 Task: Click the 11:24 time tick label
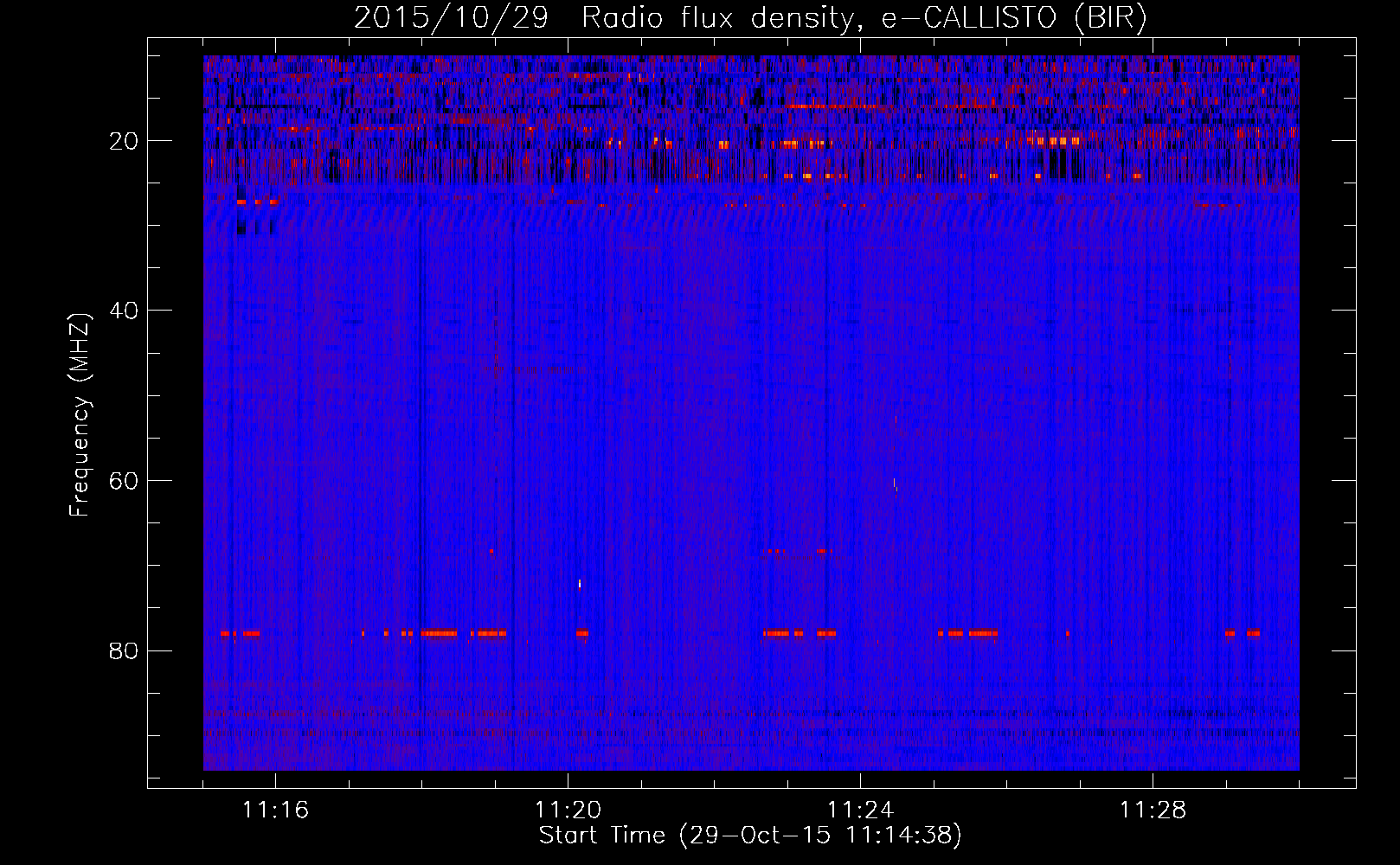click(860, 811)
